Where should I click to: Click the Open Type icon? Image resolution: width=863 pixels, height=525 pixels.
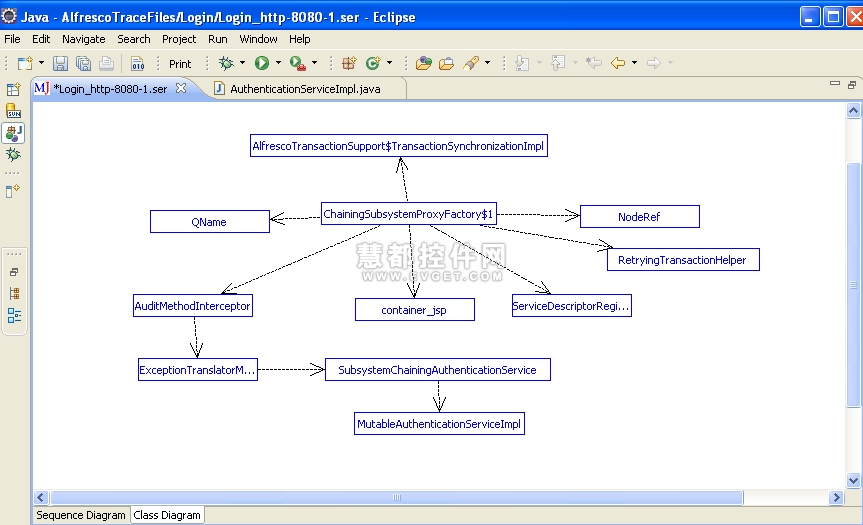[x=423, y=63]
